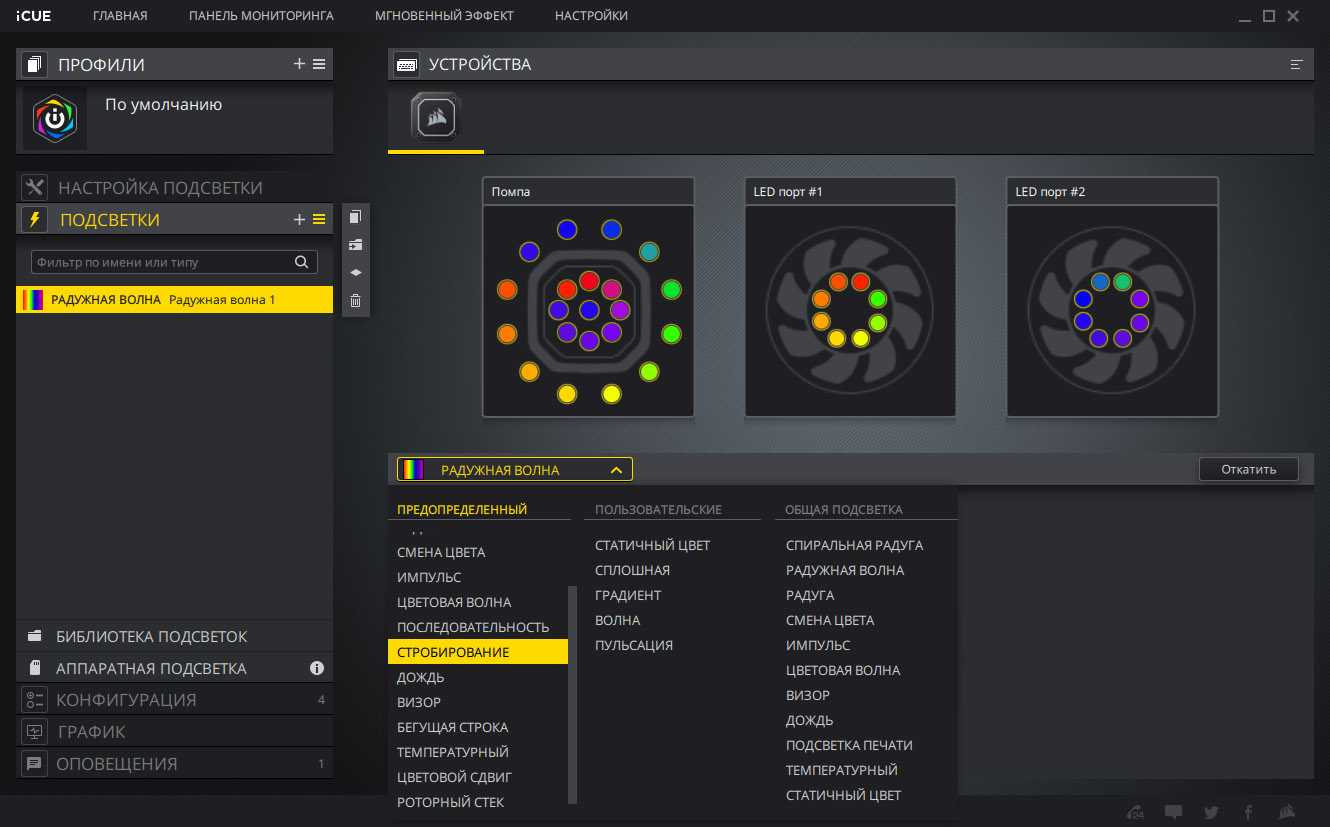Collapse the Радужная волна effect dropdown
Screen dimensions: 1330x827
tap(616, 470)
